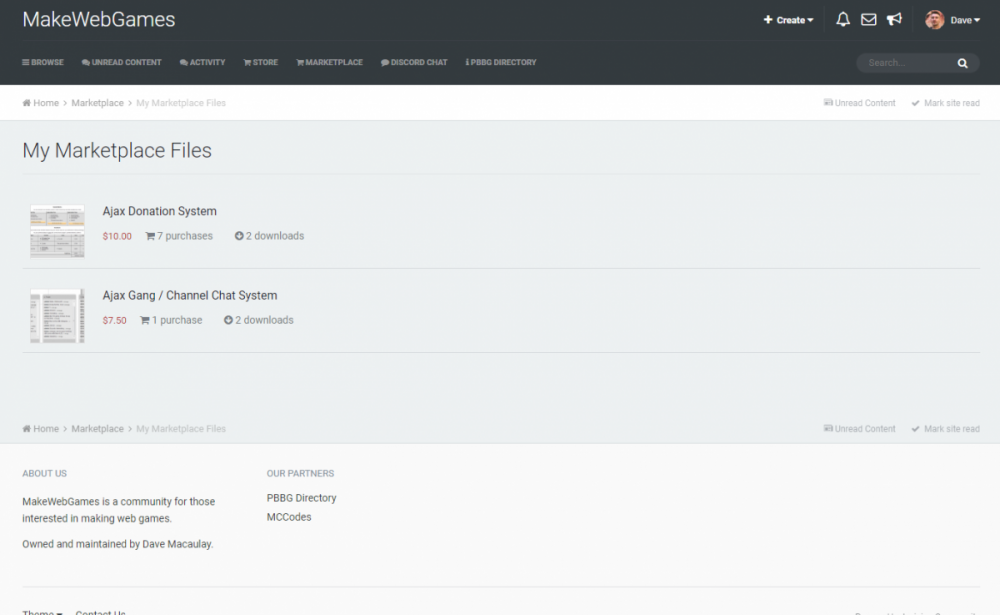Click the top breadcrumb Home link
The image size is (1000, 615).
point(41,103)
